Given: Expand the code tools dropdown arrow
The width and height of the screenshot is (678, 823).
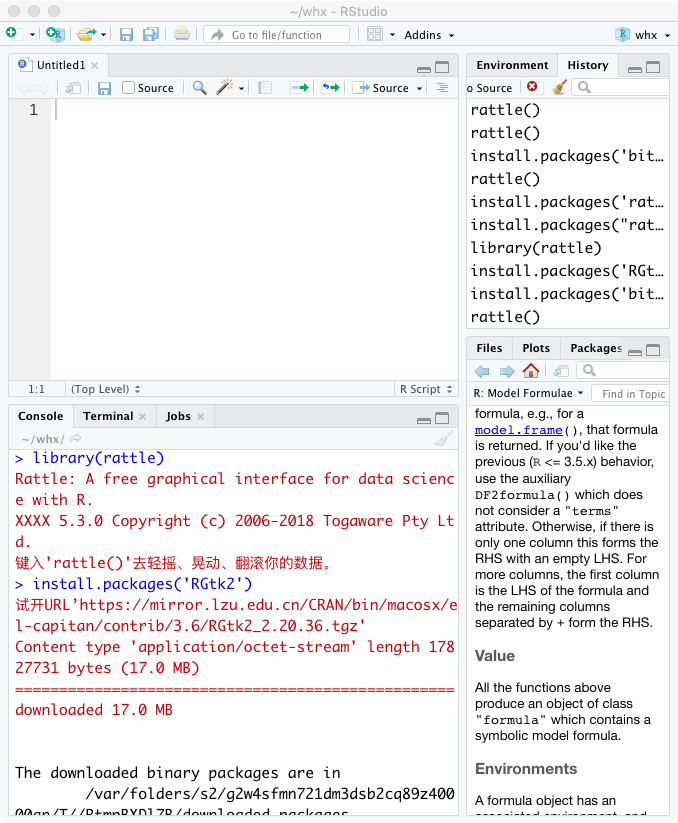Looking at the screenshot, I should pyautogui.click(x=241, y=89).
